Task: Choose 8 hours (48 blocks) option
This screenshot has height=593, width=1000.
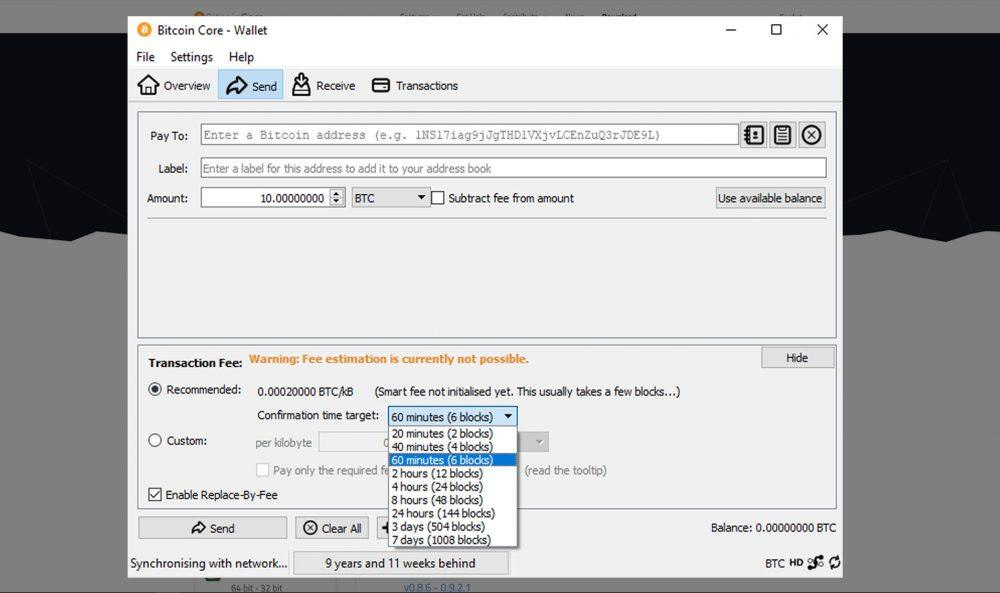Action: pos(453,500)
